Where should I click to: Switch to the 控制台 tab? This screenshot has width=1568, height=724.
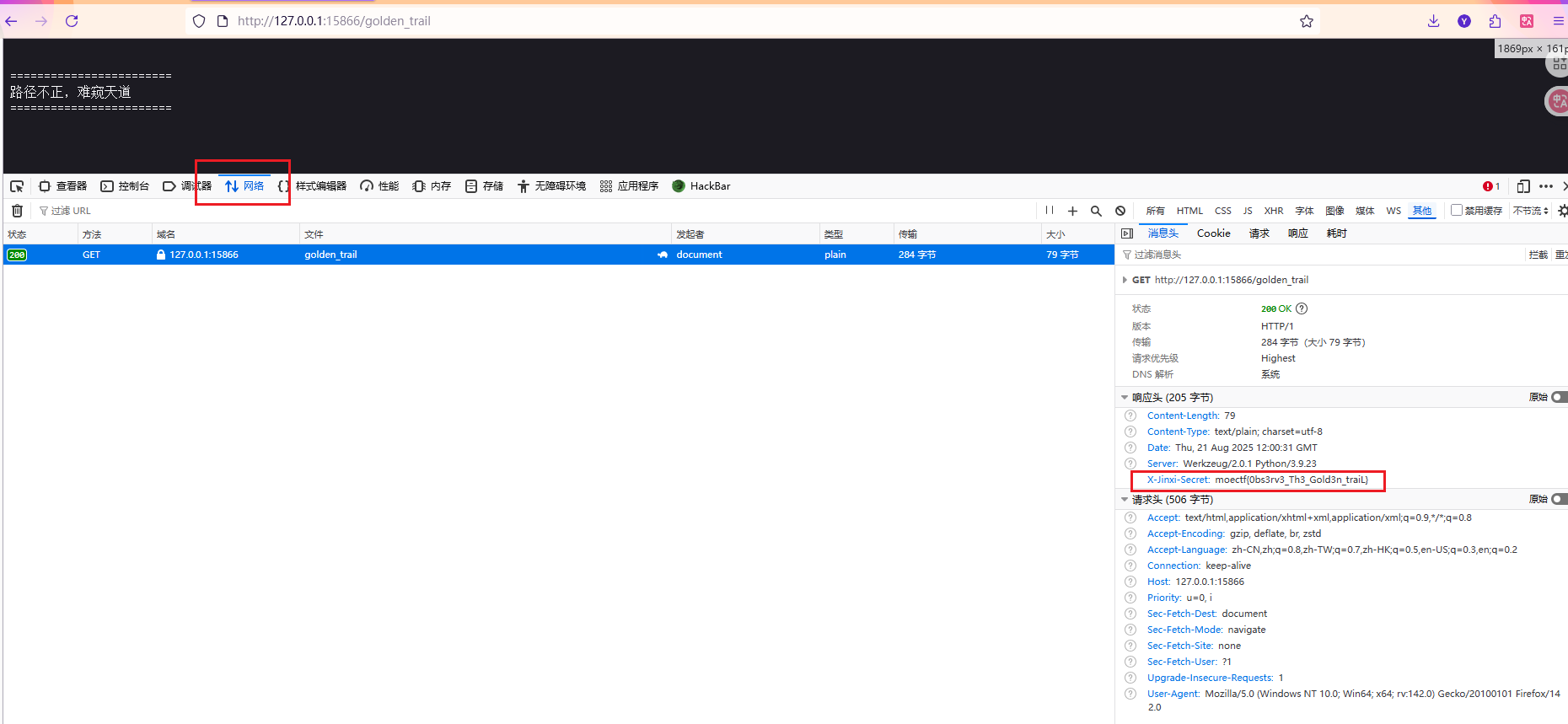[x=125, y=186]
